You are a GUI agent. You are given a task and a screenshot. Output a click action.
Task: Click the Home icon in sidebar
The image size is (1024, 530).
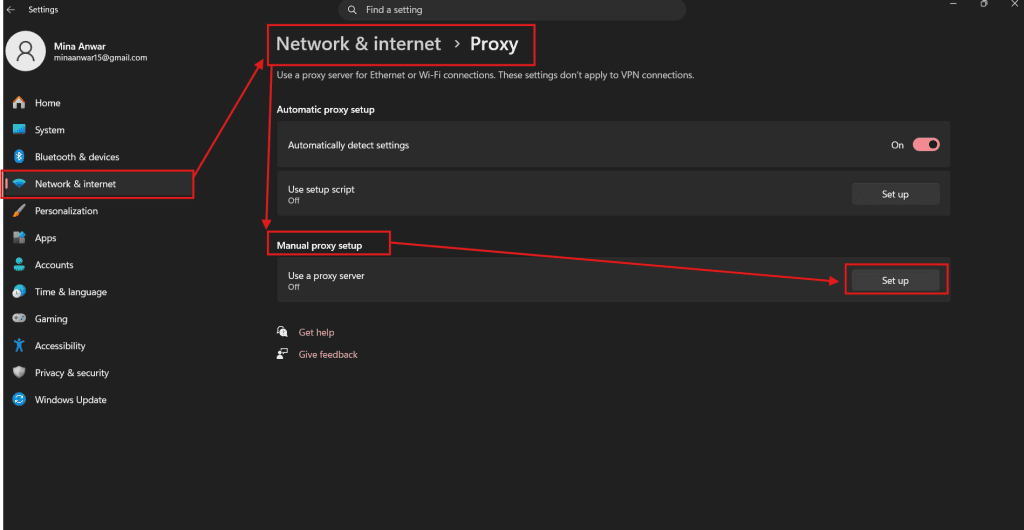[19, 103]
